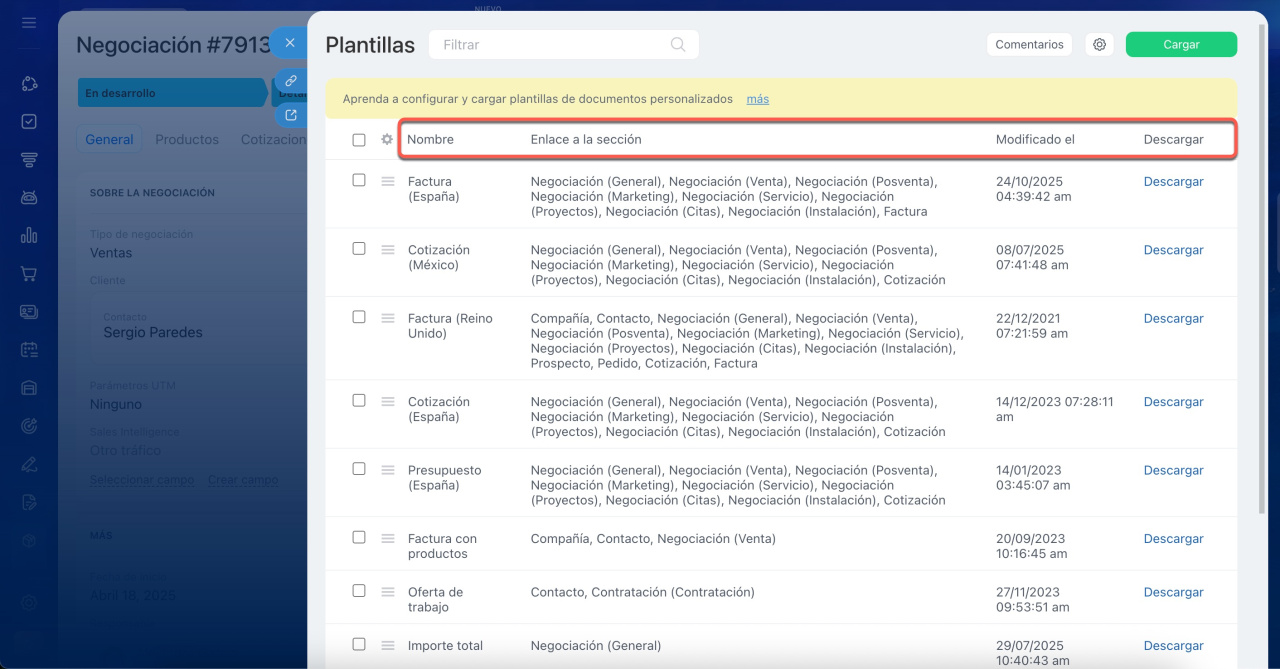
Task: Open the analytics bar chart sidebar icon
Action: tap(29, 236)
